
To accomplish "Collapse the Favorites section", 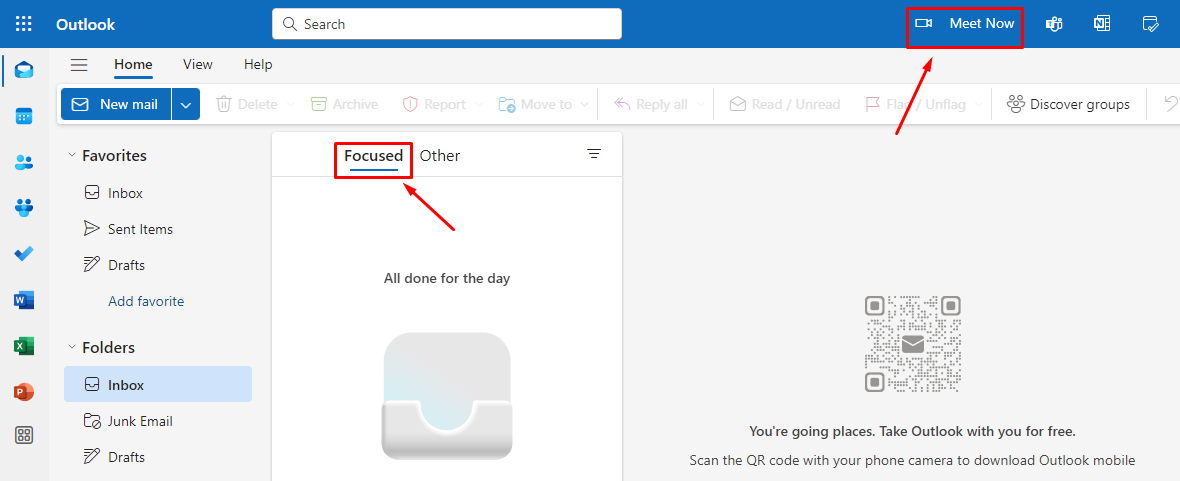I will (72, 155).
